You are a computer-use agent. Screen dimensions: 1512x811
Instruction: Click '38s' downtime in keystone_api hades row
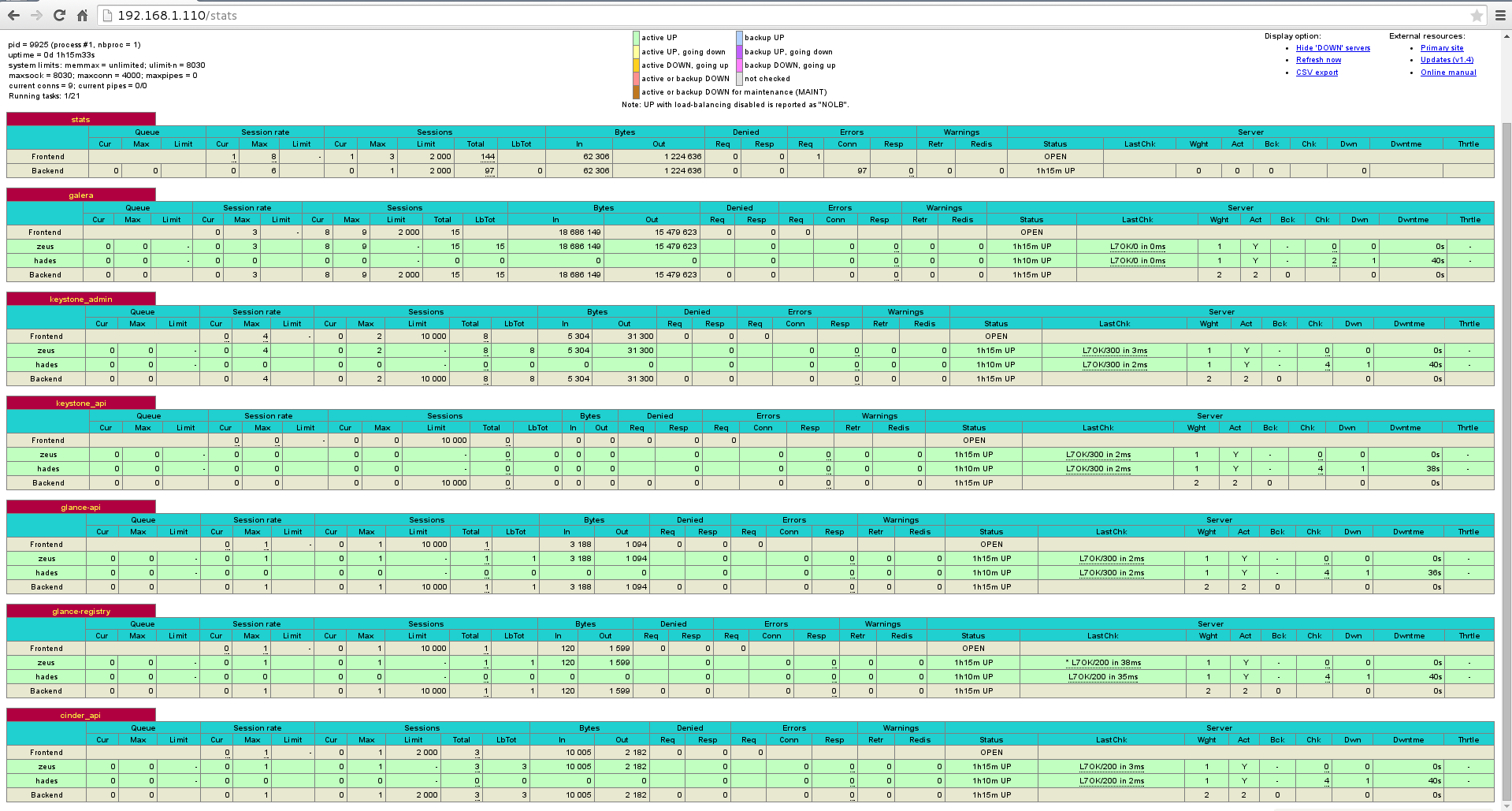[x=1432, y=469]
